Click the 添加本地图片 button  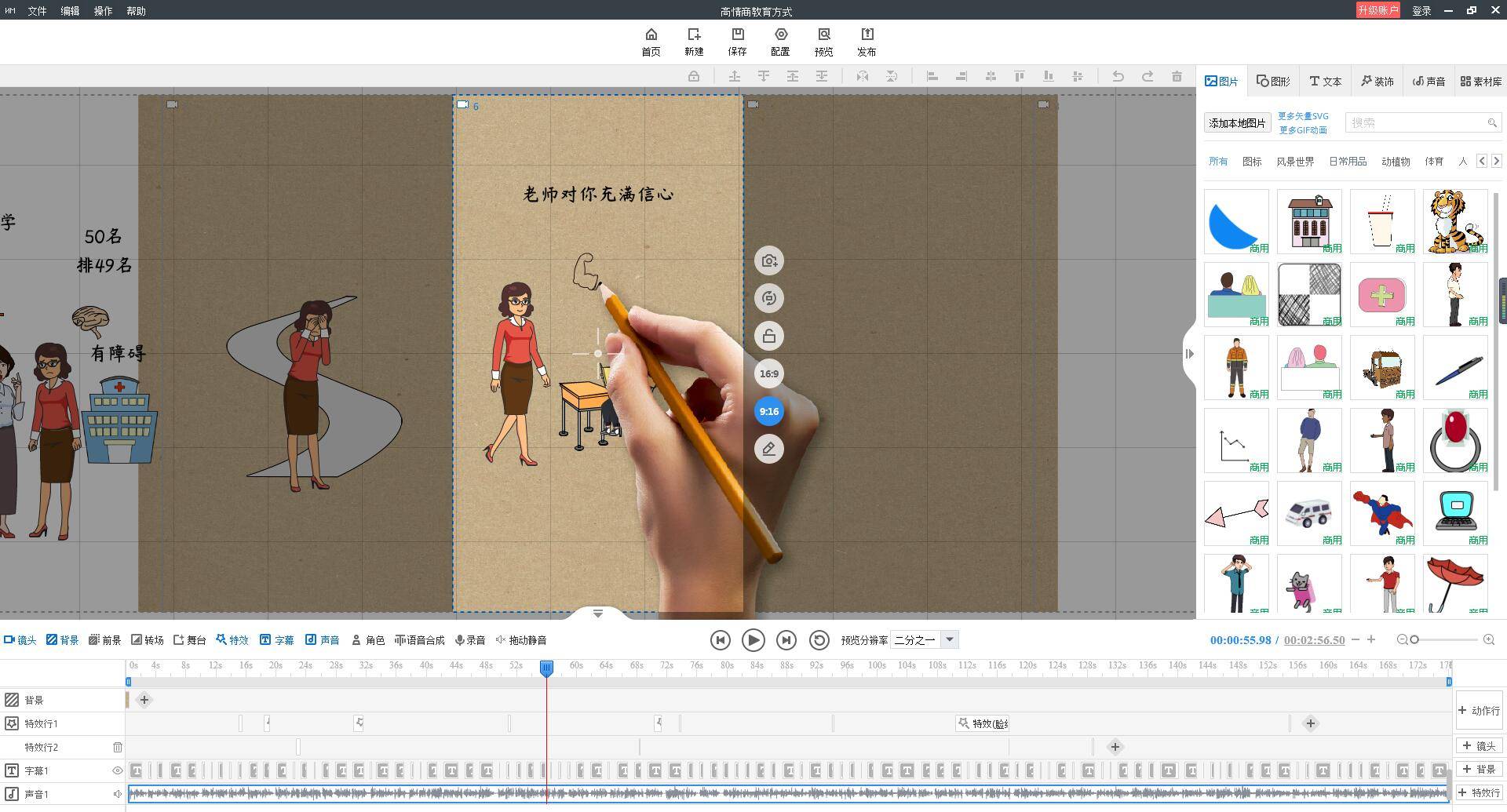tap(1237, 123)
